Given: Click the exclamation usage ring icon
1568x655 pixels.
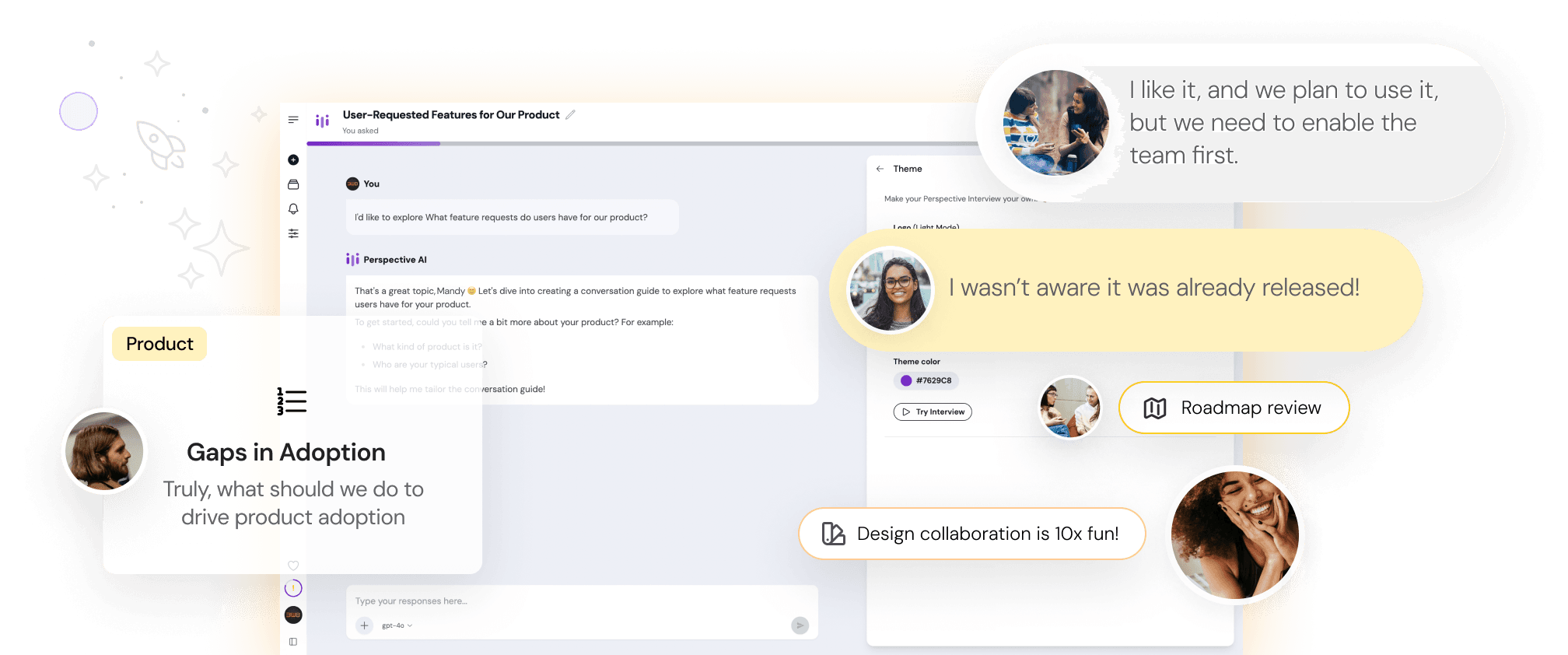Looking at the screenshot, I should (x=293, y=589).
